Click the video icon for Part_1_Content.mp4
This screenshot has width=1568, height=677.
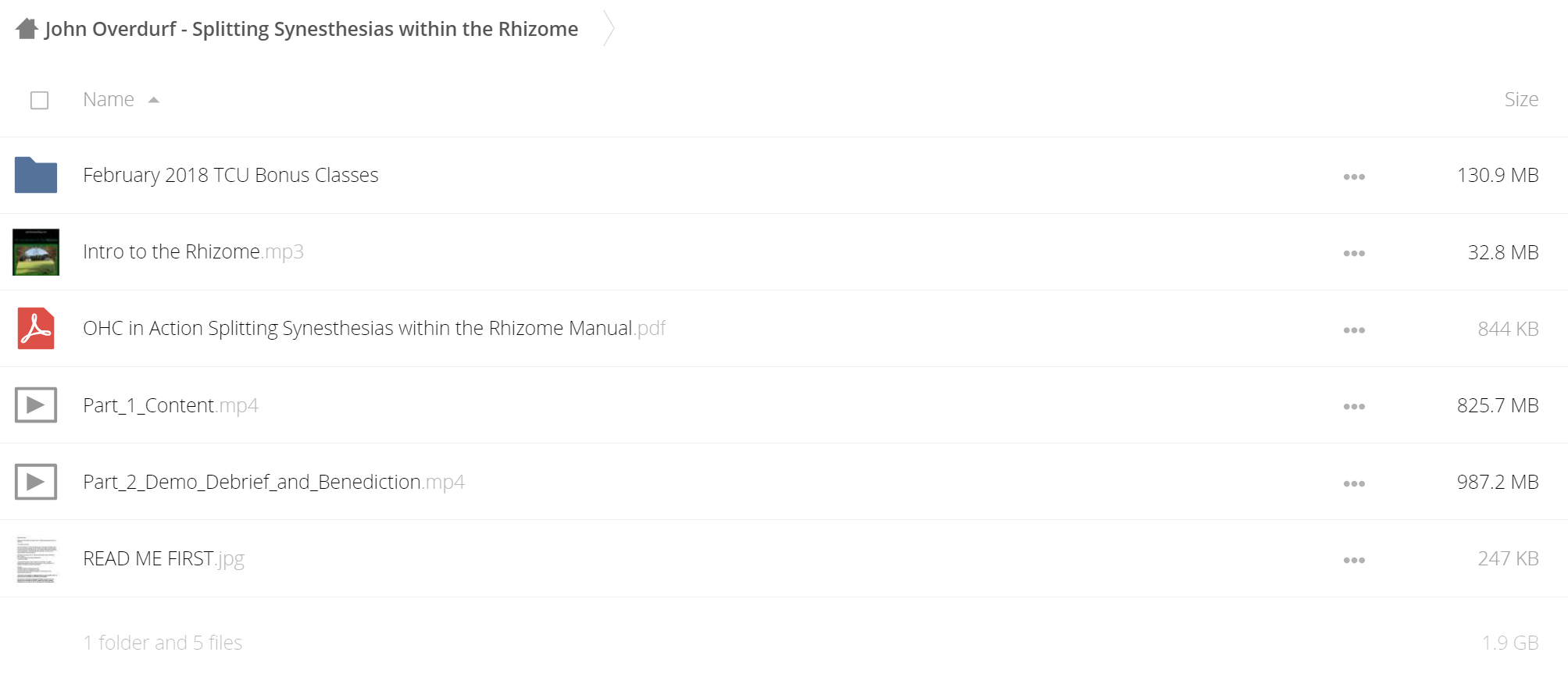tap(36, 404)
